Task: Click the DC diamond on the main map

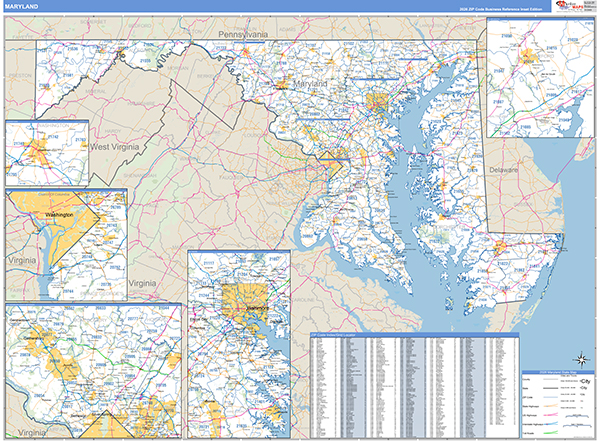Action: (x=331, y=165)
